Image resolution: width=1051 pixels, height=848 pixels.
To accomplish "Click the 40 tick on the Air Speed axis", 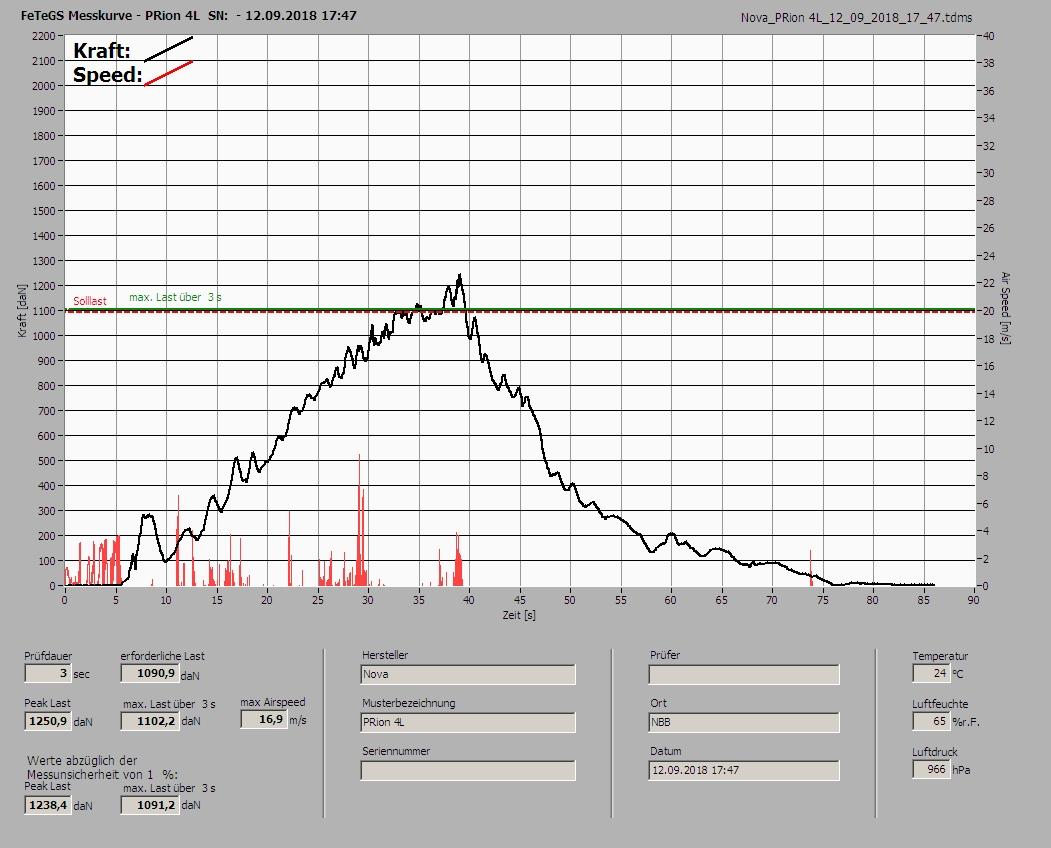I will pyautogui.click(x=988, y=36).
